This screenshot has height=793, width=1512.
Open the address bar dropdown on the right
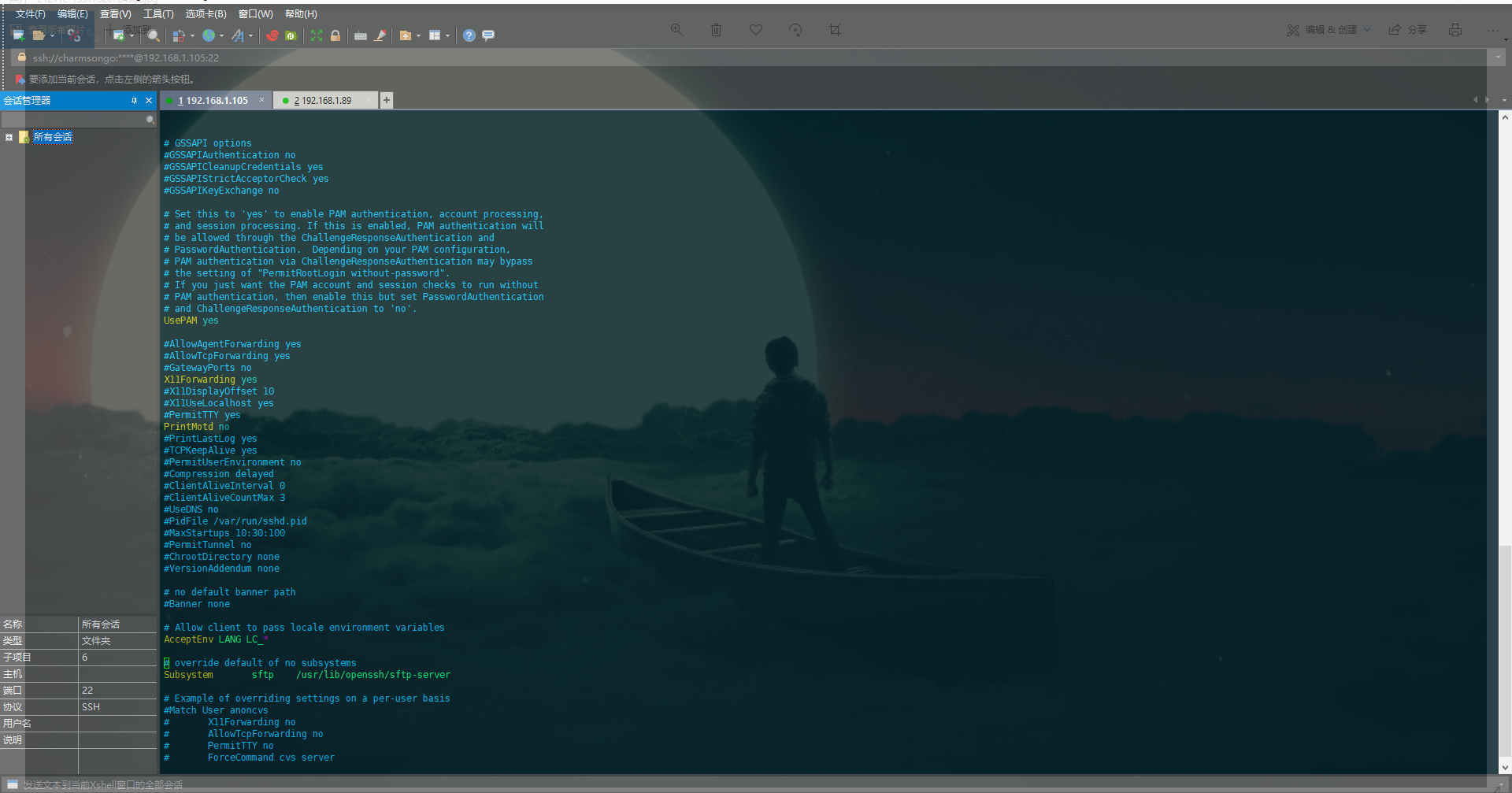click(1499, 57)
